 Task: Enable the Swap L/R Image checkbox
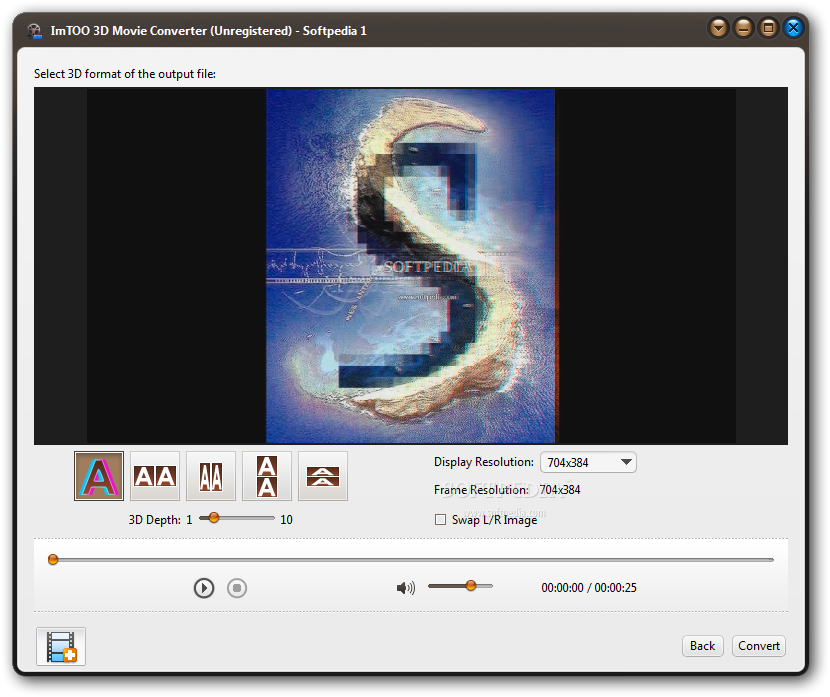(x=440, y=520)
